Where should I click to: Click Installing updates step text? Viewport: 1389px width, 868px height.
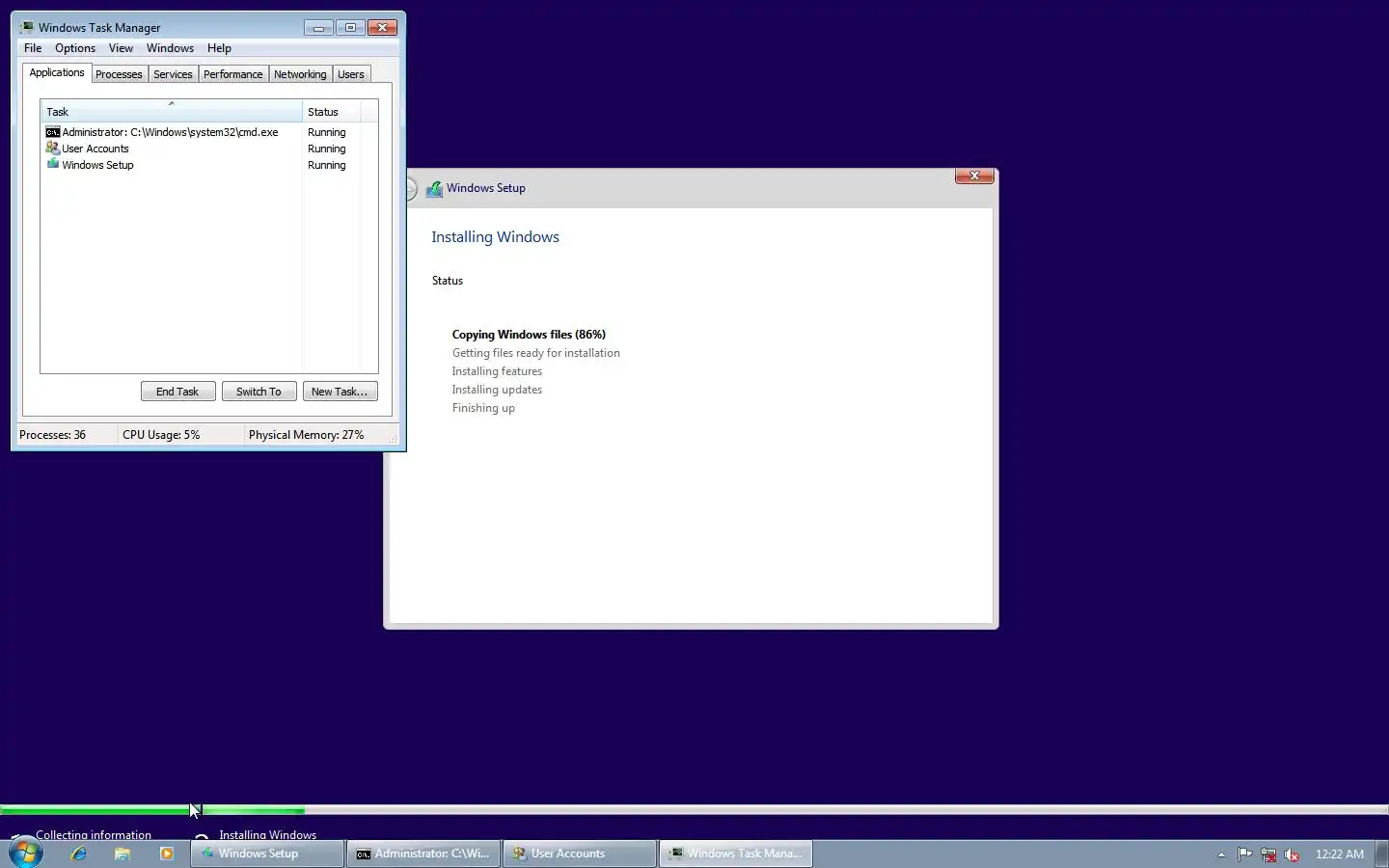[497, 390]
